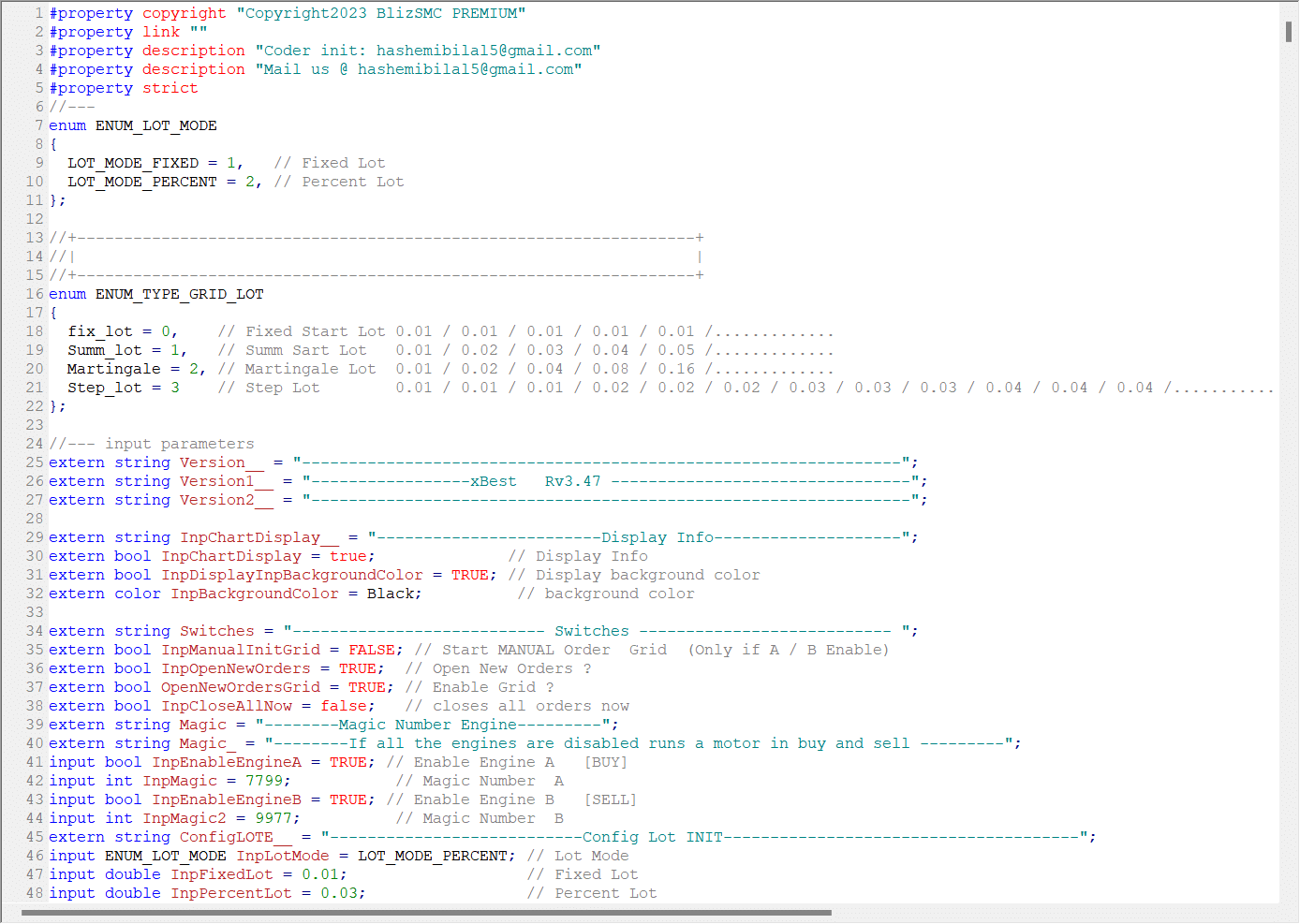Click the InpFixedLot variable name
Viewport: 1300px width, 924px height.
(x=222, y=874)
